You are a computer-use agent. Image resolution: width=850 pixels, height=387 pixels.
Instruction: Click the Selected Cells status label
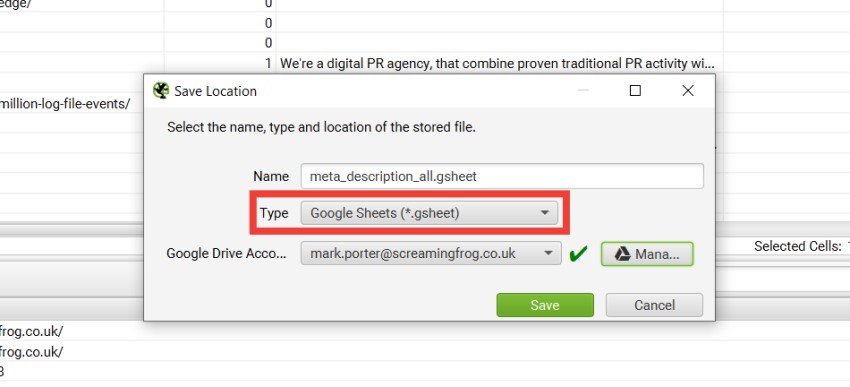coord(797,246)
